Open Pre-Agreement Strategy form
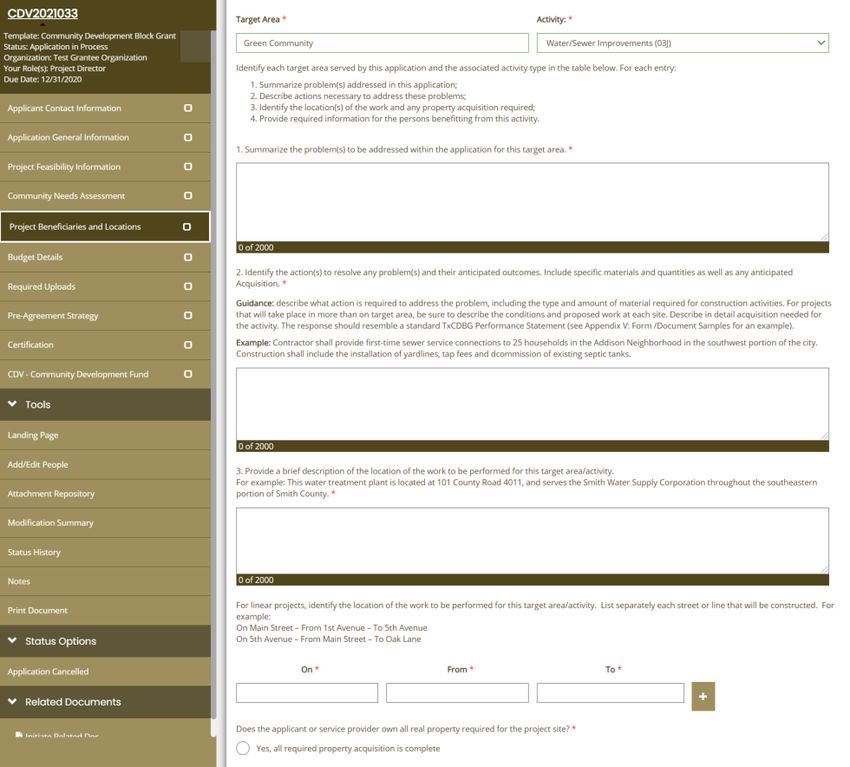 click(x=53, y=315)
